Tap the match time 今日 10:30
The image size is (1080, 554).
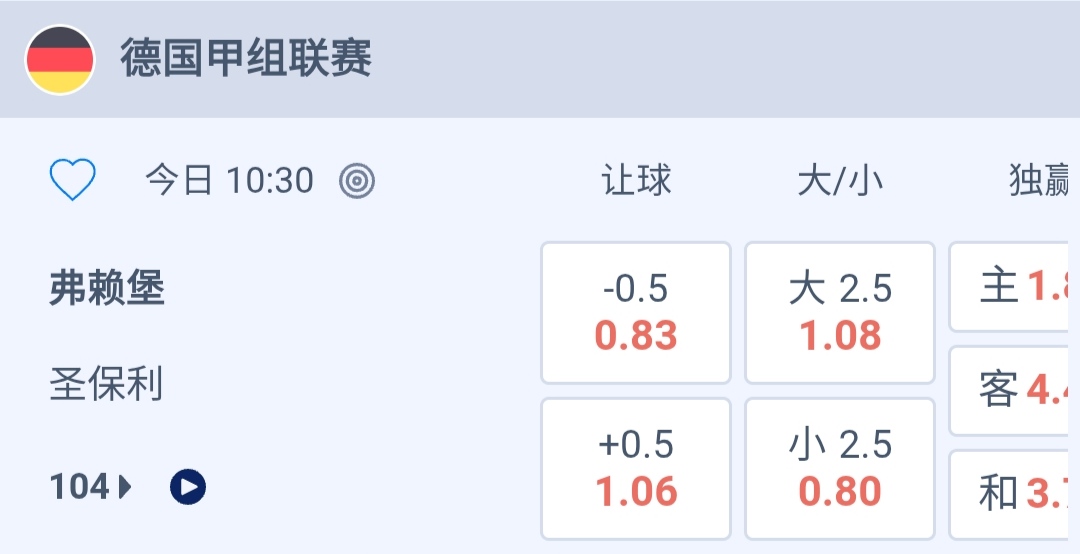point(229,181)
